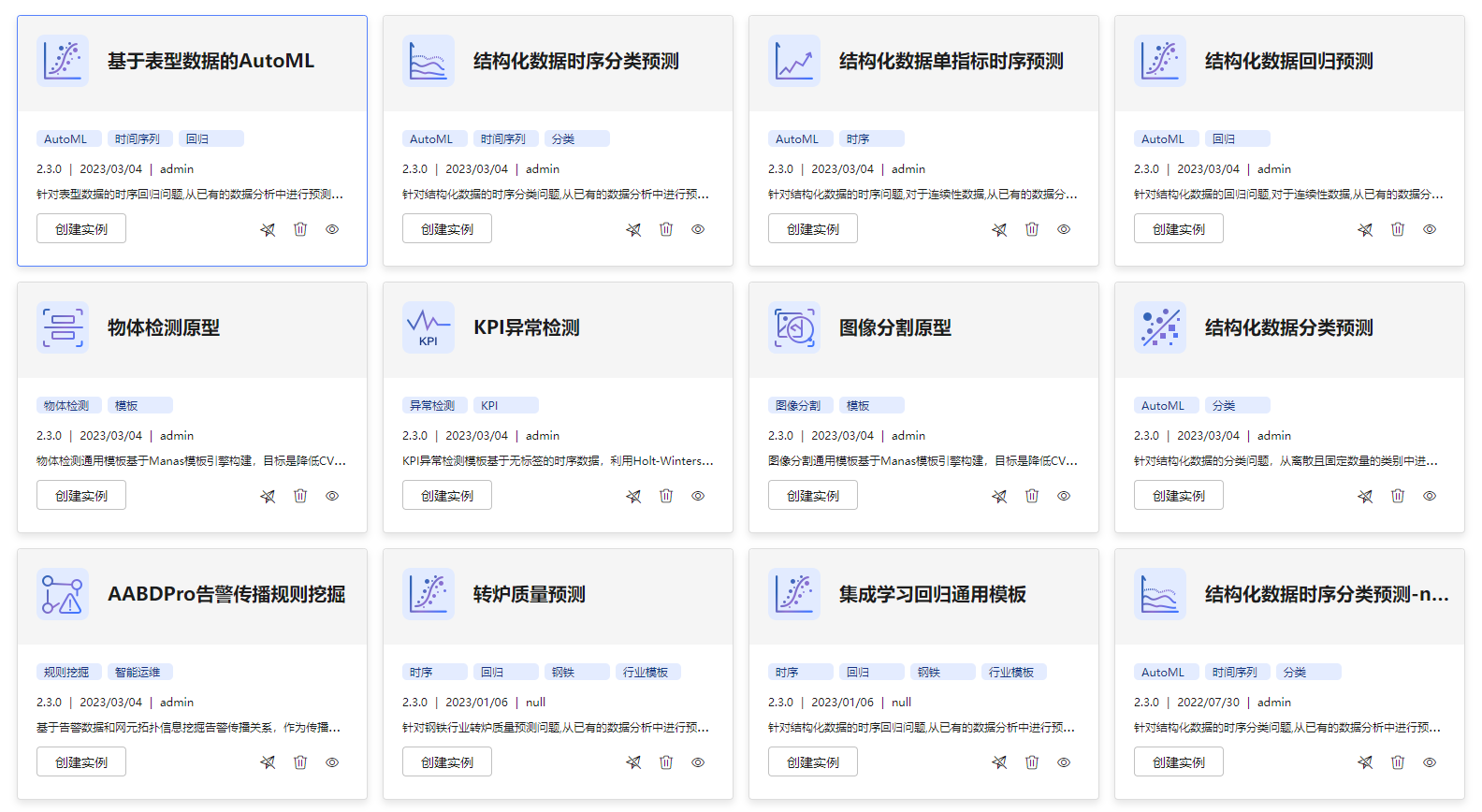Delete the 结构化数据时序分类预测 template via trash icon
Viewport: 1482px width, 812px height.
pos(666,229)
